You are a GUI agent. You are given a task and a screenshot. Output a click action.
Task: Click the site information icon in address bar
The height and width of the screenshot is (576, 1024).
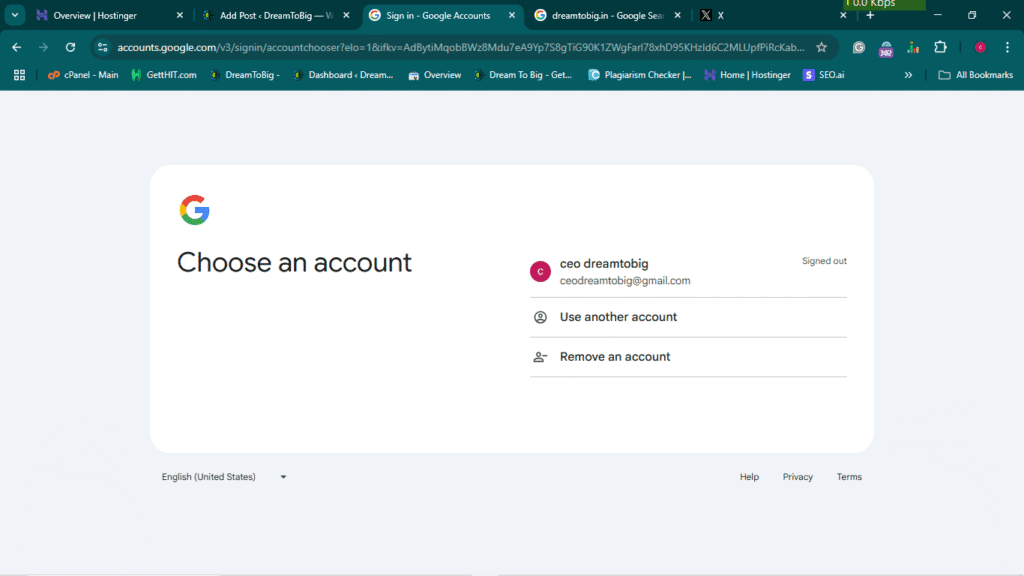click(x=102, y=47)
